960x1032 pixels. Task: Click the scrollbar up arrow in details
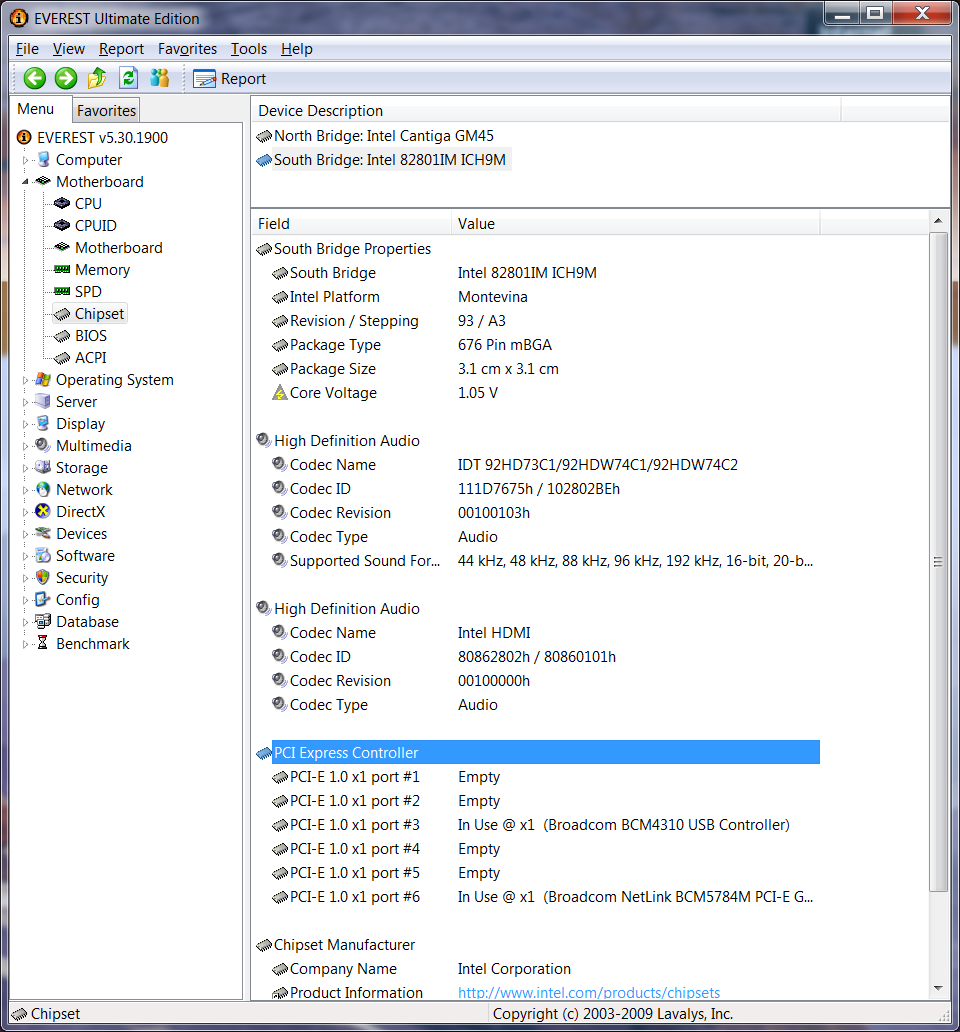click(938, 221)
